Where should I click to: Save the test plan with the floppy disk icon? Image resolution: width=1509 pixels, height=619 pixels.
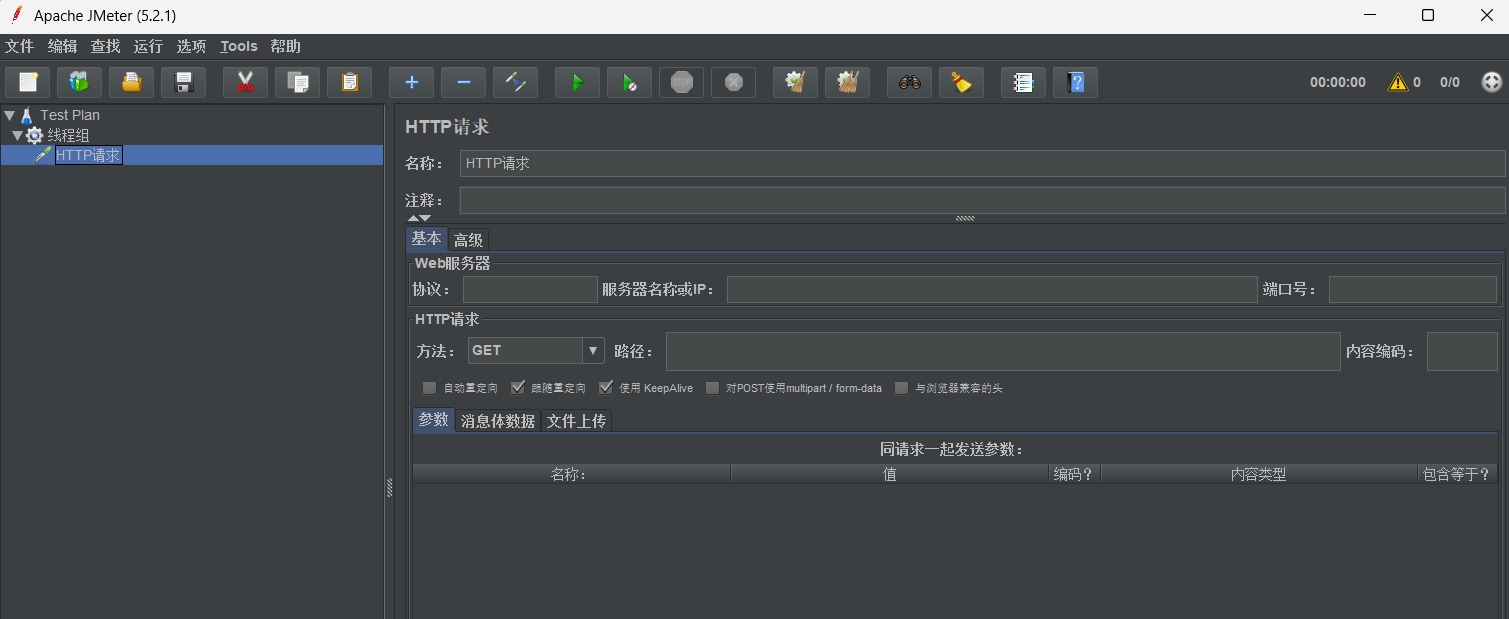click(184, 82)
